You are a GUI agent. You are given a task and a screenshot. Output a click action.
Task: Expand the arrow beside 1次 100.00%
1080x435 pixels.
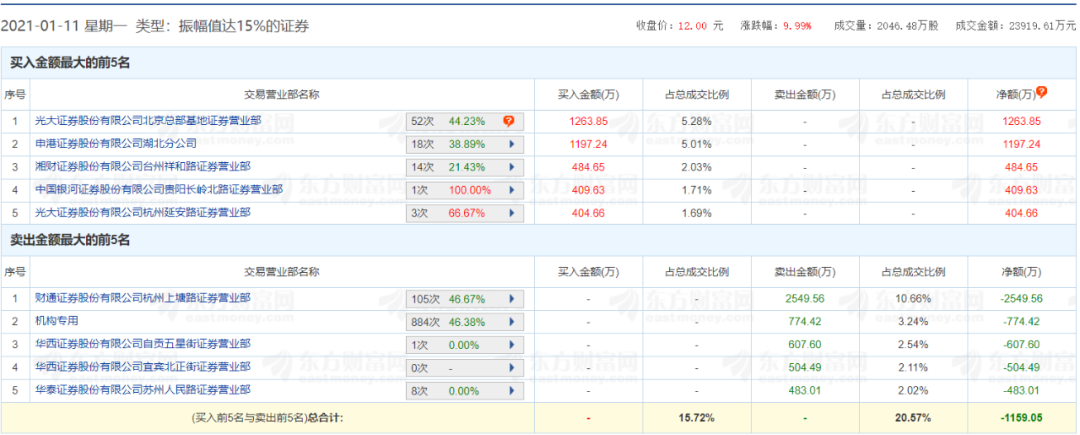click(x=512, y=190)
